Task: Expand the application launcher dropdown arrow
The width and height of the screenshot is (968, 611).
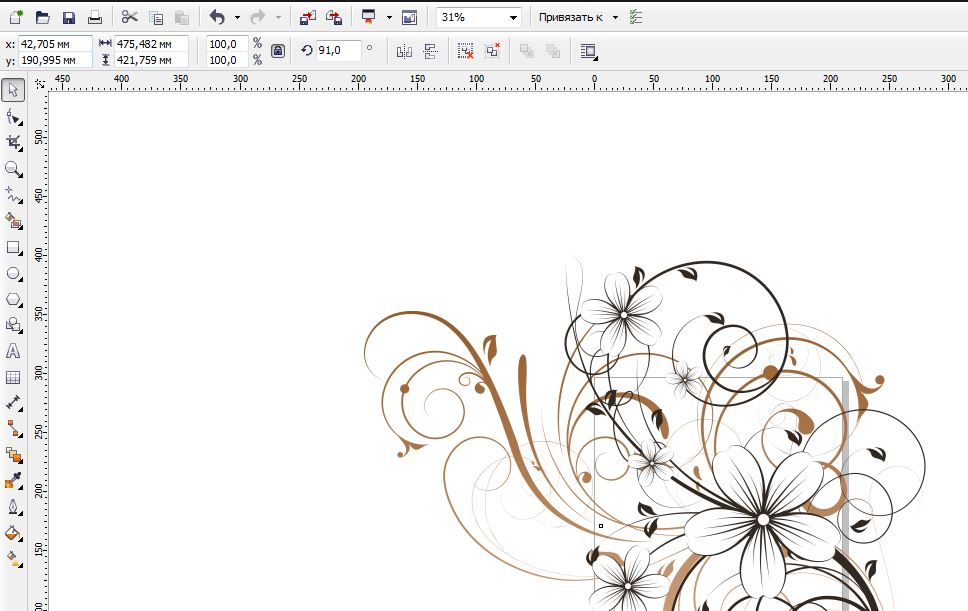Action: coord(389,17)
